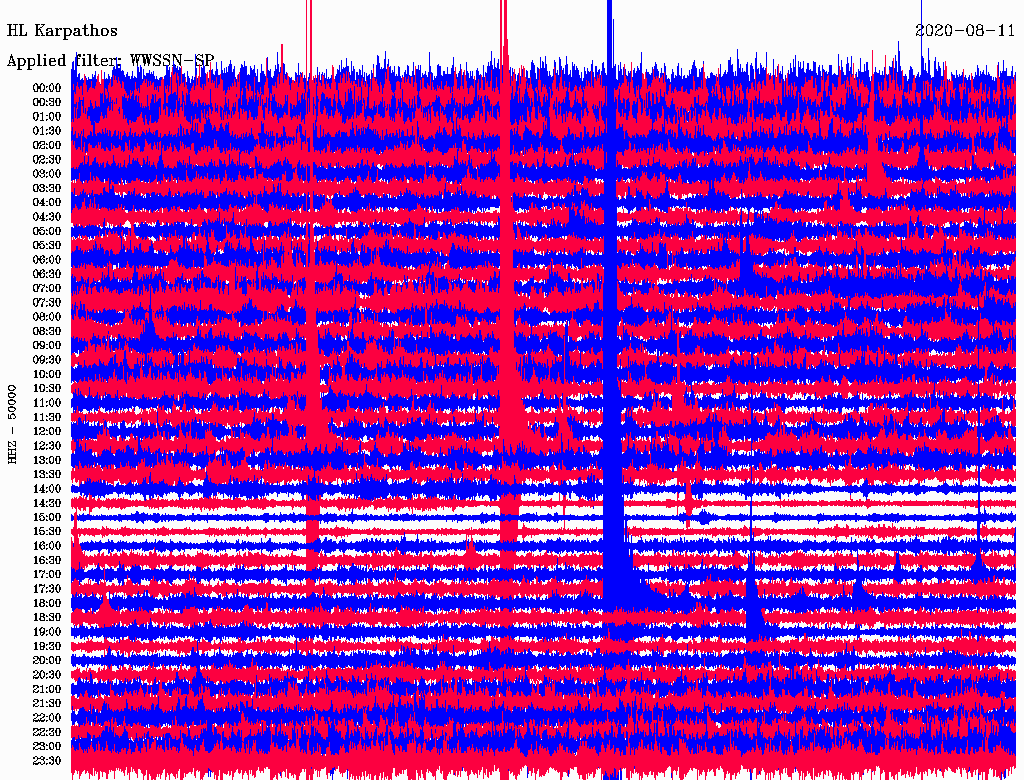Select the 22:30 time label

[x=47, y=732]
